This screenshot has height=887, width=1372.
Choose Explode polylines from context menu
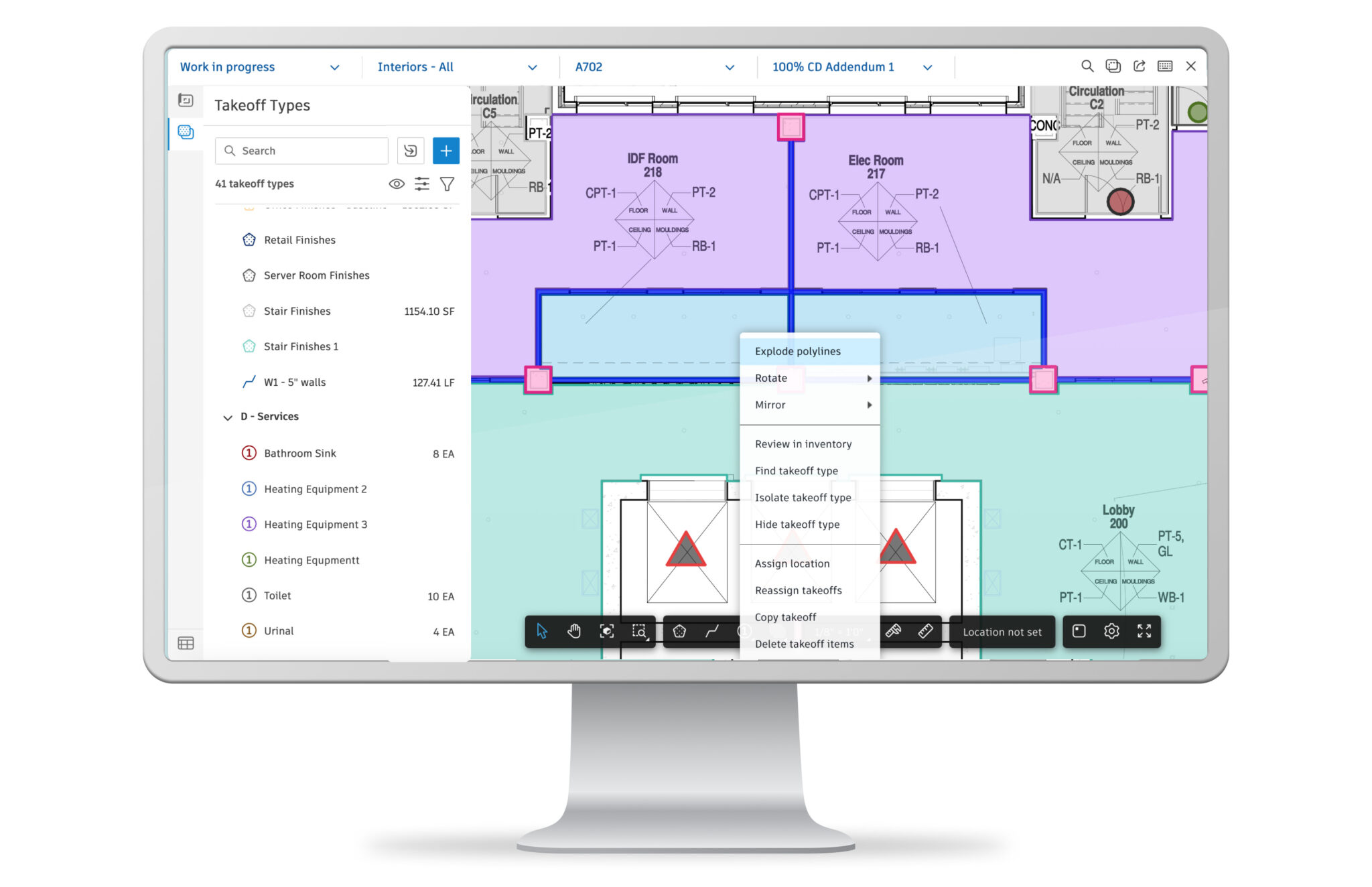click(x=797, y=351)
